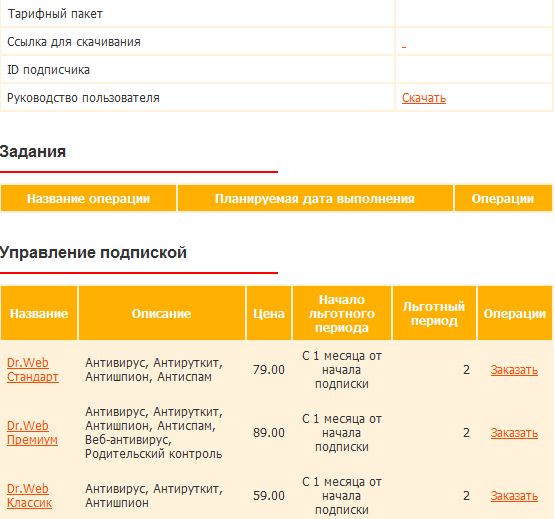555x519 pixels.
Task: Select the price 59.00
Action: pos(269,496)
